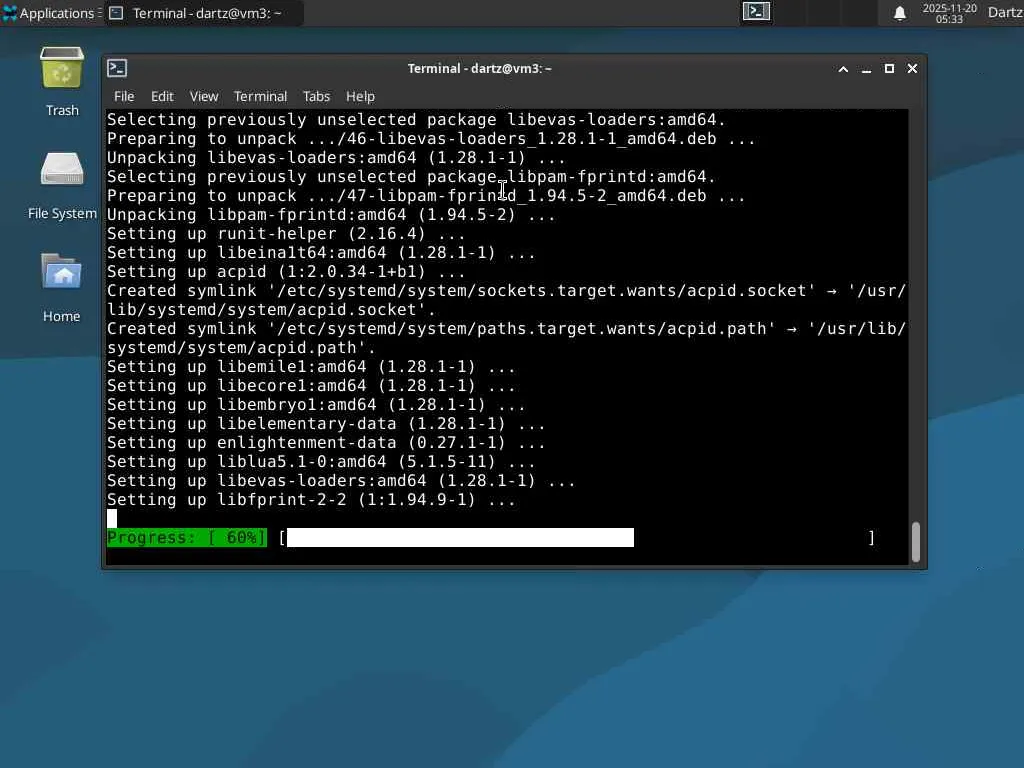Click the white installation progress bar

tap(460, 537)
